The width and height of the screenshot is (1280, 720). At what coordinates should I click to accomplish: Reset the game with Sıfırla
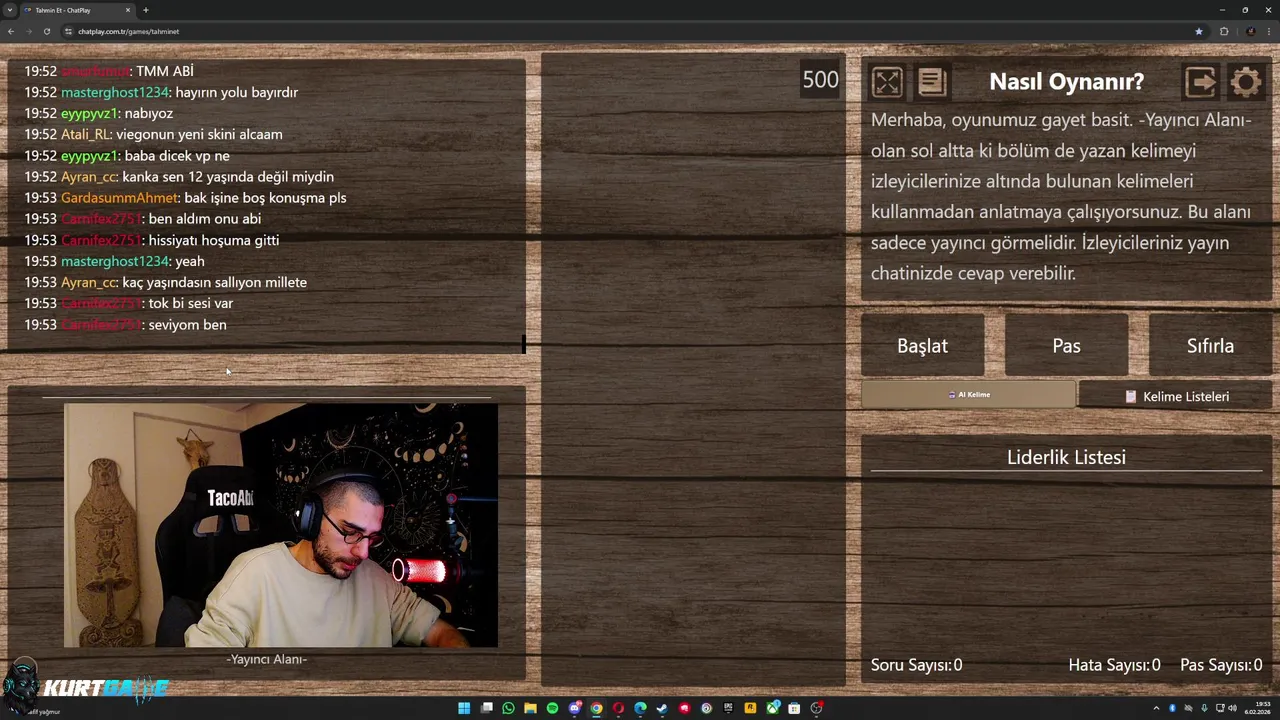[1210, 346]
